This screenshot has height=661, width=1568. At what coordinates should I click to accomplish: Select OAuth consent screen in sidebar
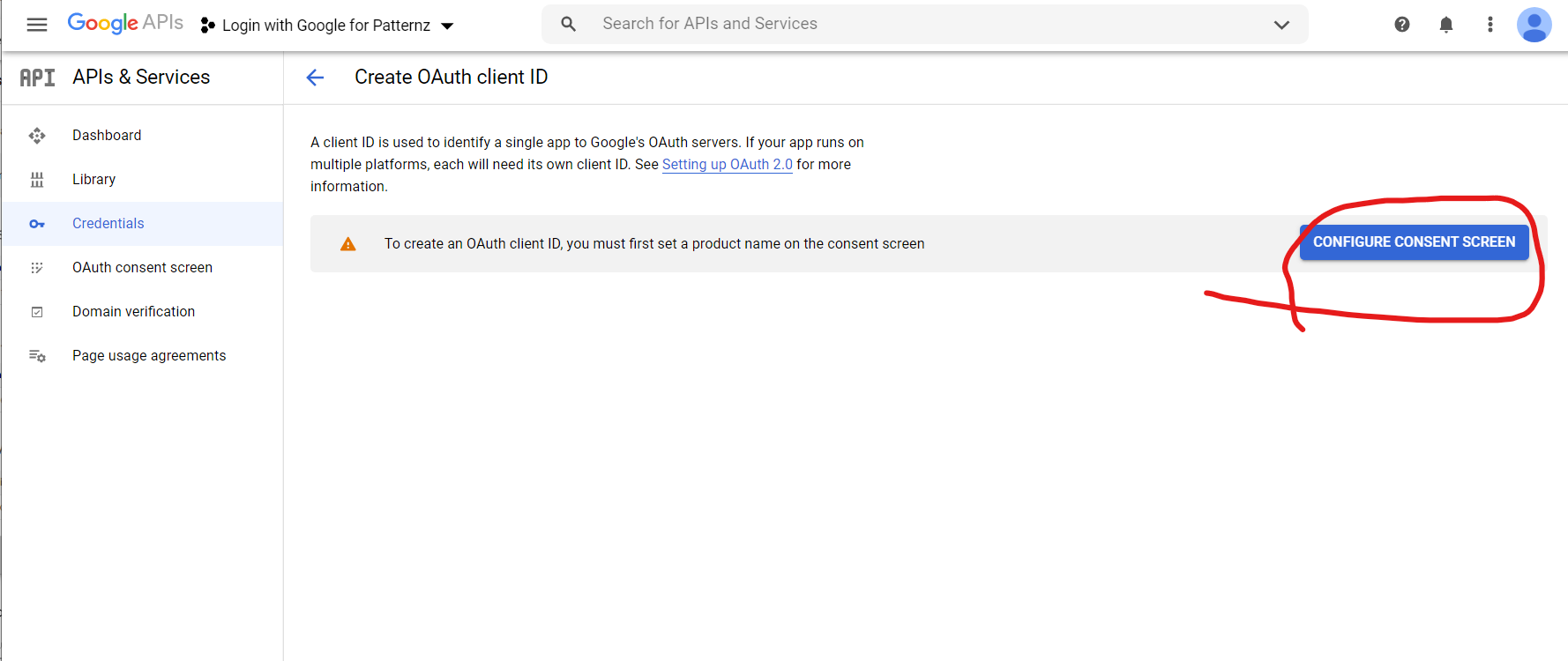[142, 268]
